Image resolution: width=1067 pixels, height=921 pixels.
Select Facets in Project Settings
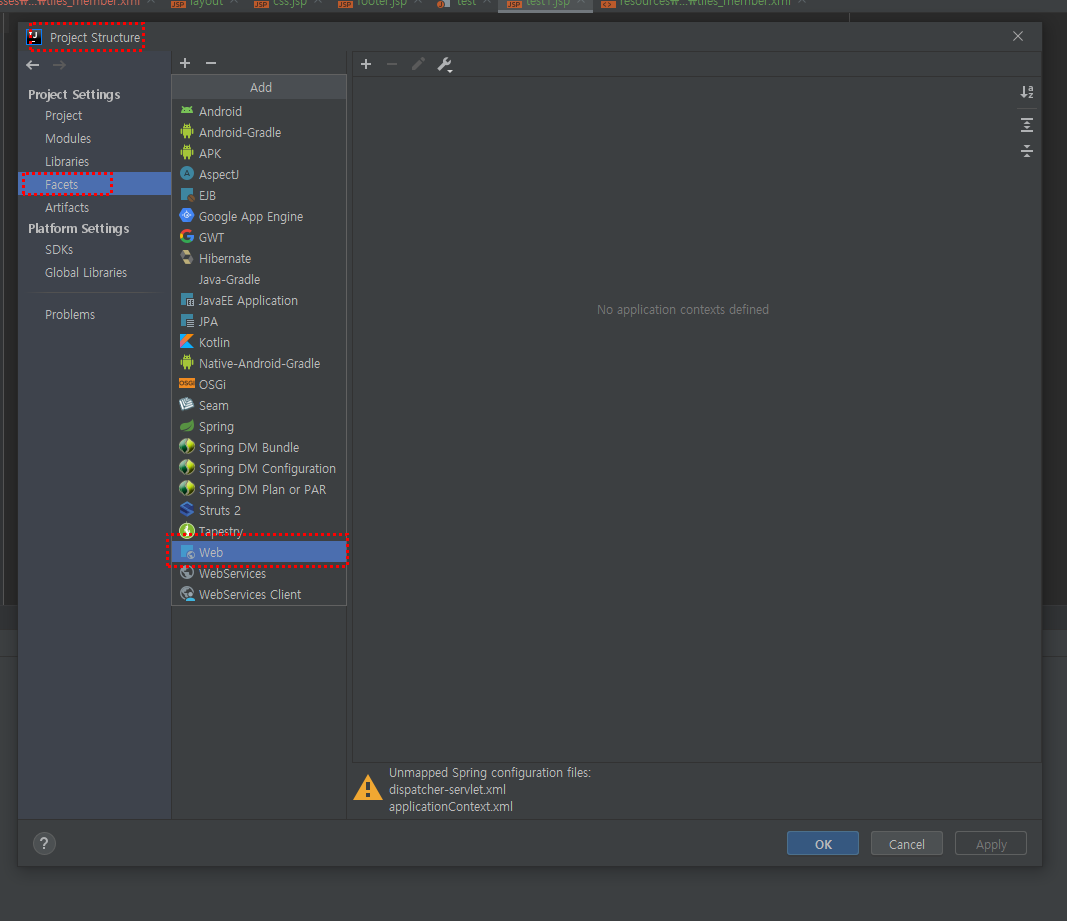click(x=95, y=184)
